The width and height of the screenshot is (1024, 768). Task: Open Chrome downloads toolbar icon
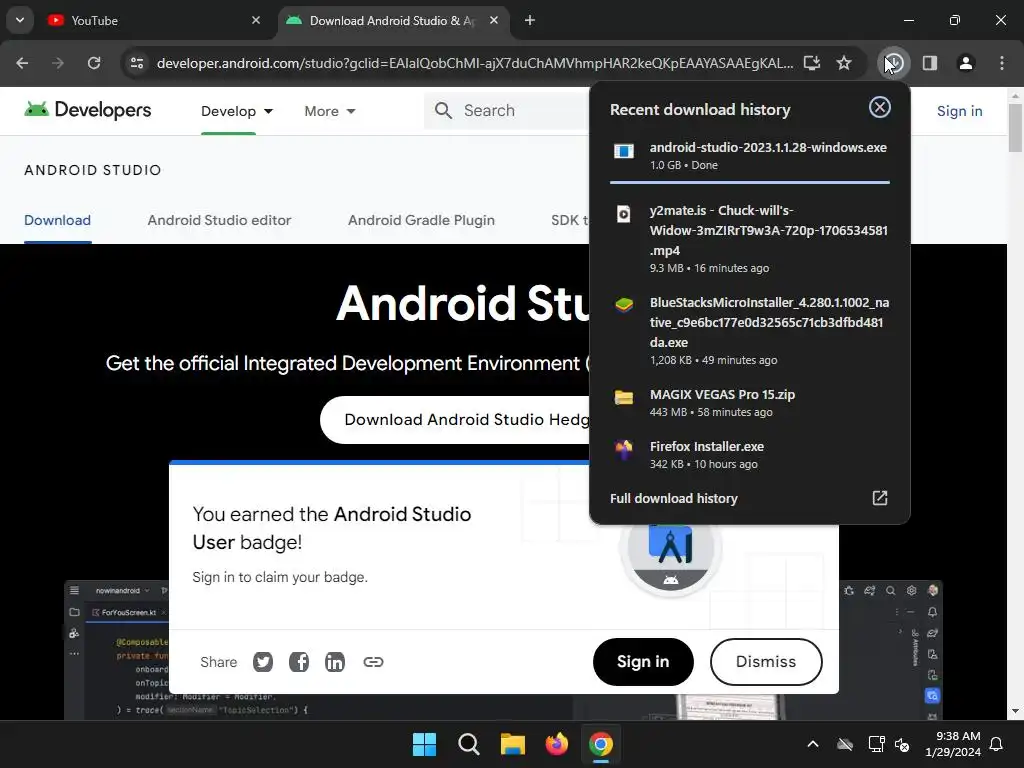(893, 63)
